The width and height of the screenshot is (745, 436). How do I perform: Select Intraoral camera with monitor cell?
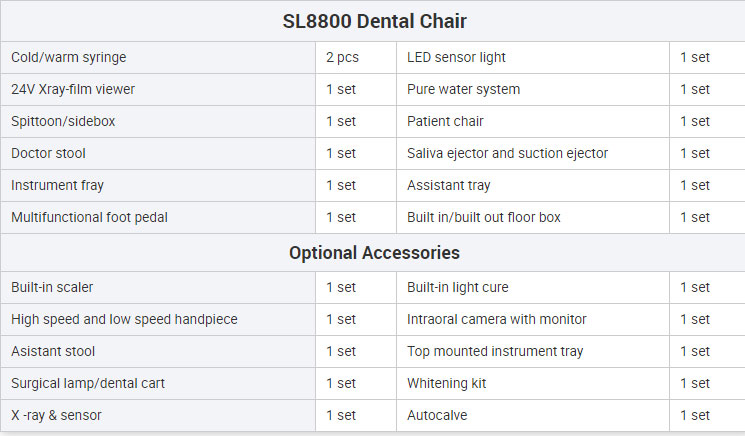533,319
